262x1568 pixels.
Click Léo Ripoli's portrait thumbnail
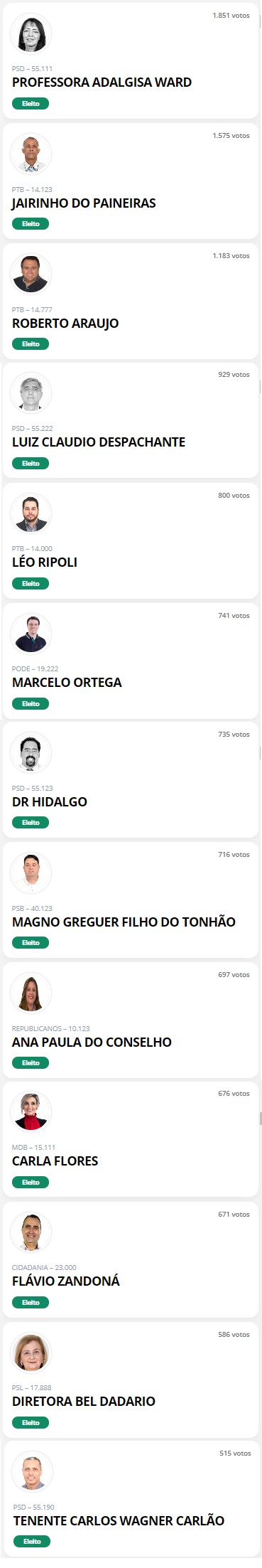point(31,513)
